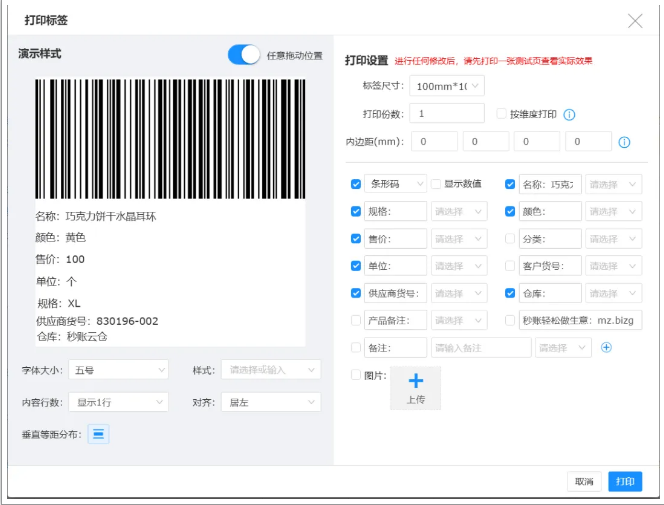This screenshot has width=664, height=505.
Task: Check the 备注 checkbox
Action: [356, 348]
